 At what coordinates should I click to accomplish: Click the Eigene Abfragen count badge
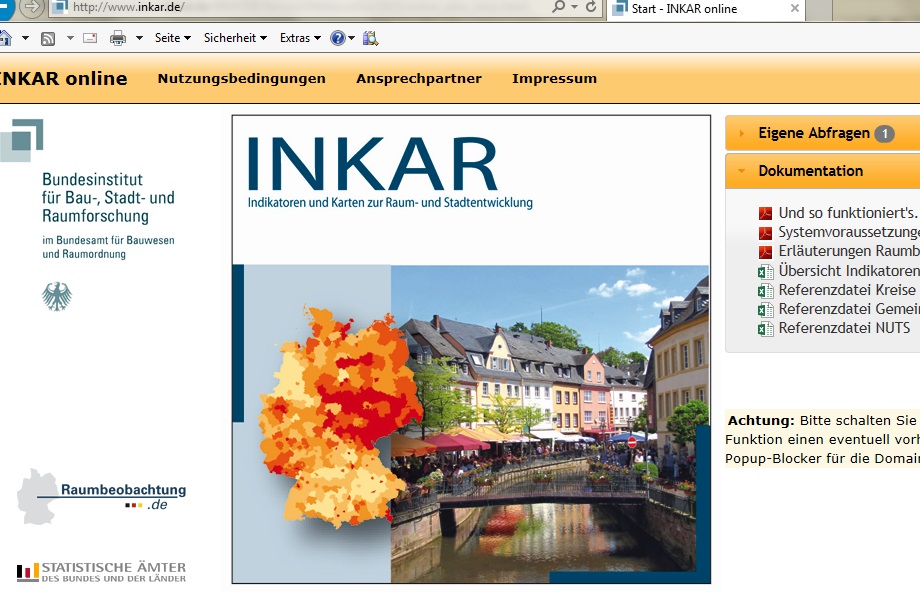[885, 134]
